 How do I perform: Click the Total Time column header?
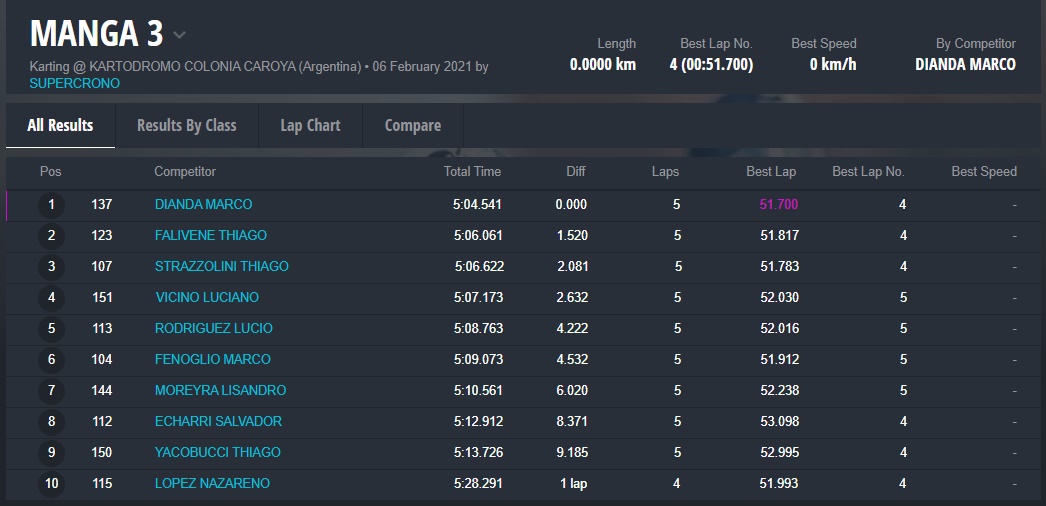[472, 171]
